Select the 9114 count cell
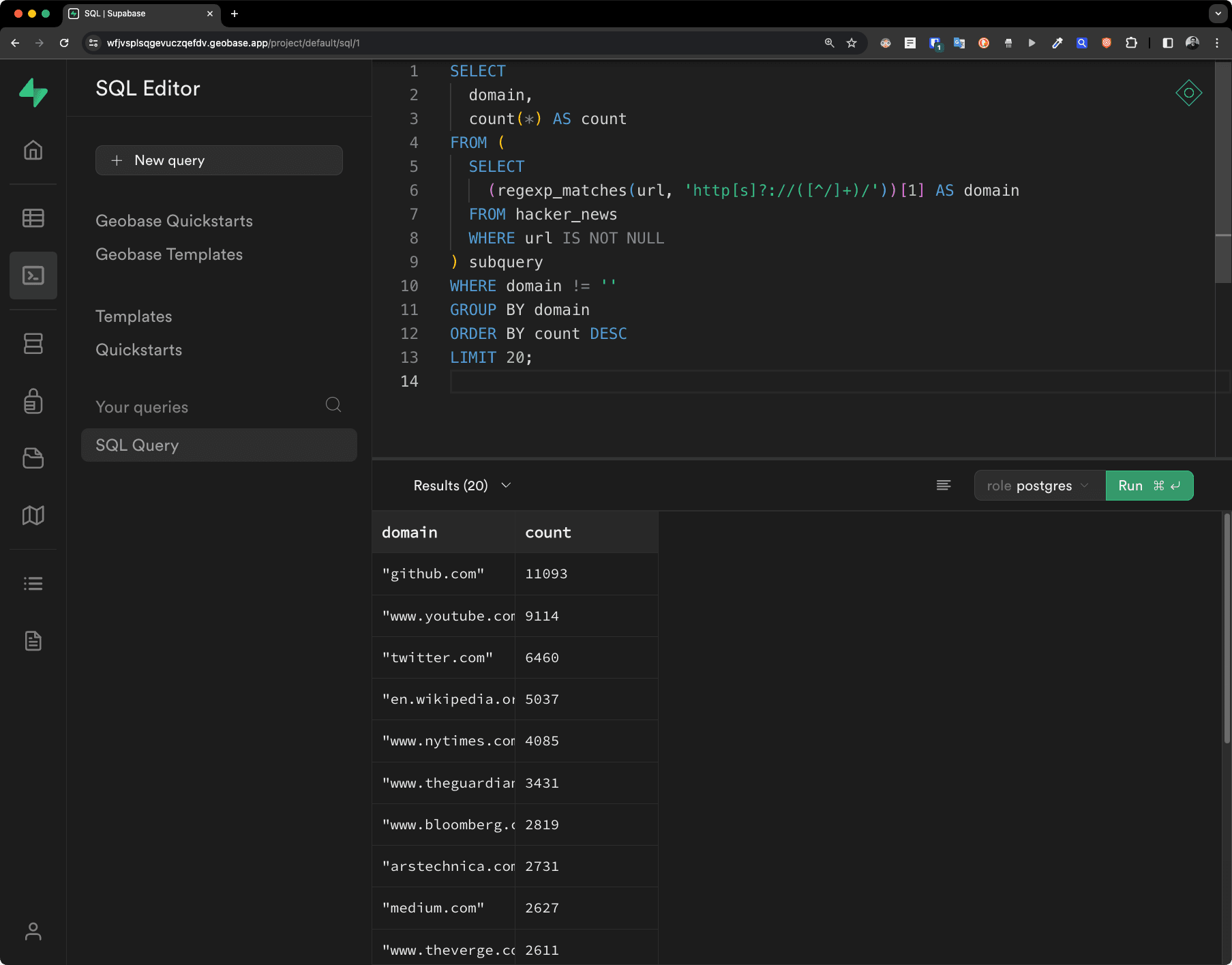 [x=586, y=616]
